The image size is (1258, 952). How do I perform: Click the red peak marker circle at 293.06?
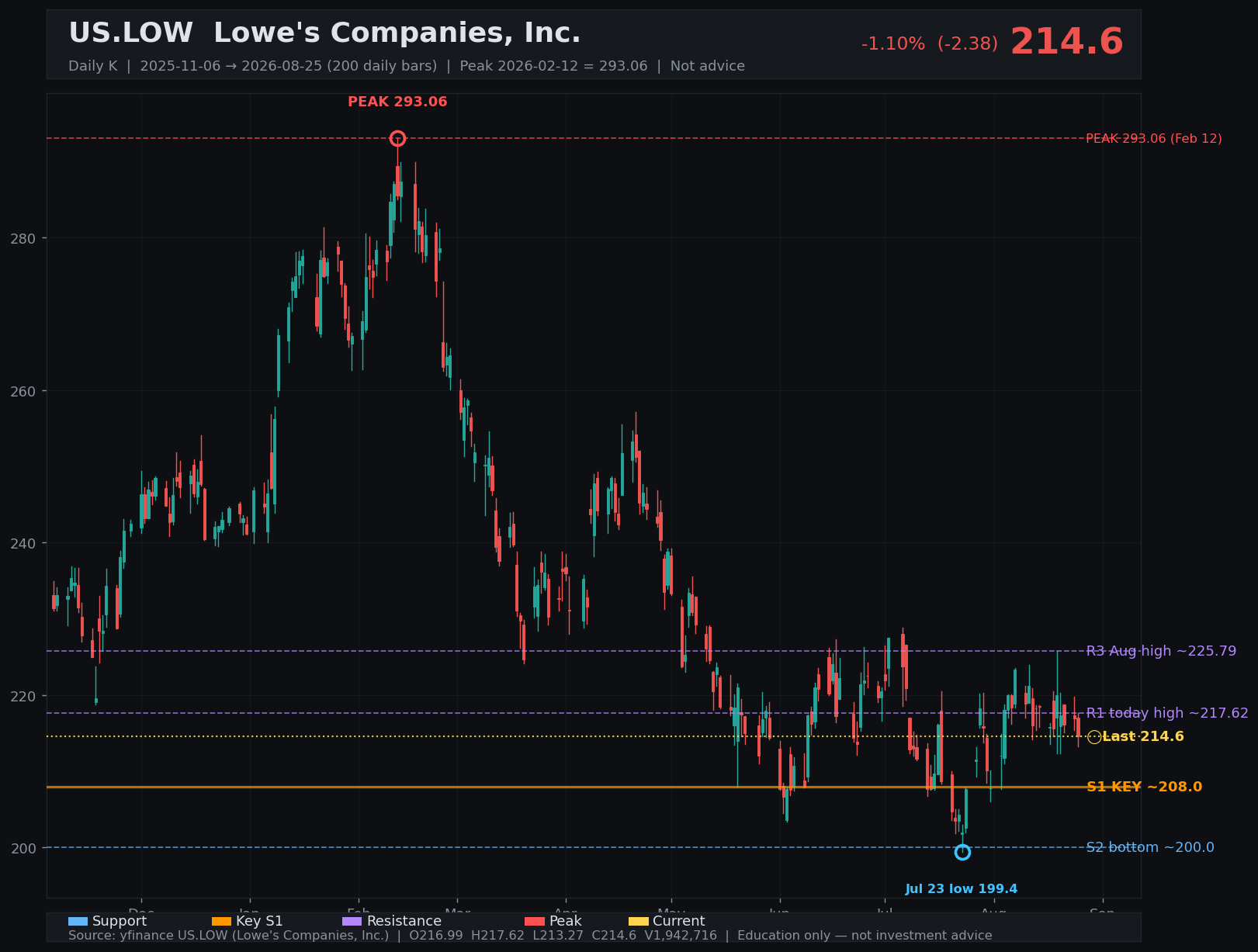[397, 139]
